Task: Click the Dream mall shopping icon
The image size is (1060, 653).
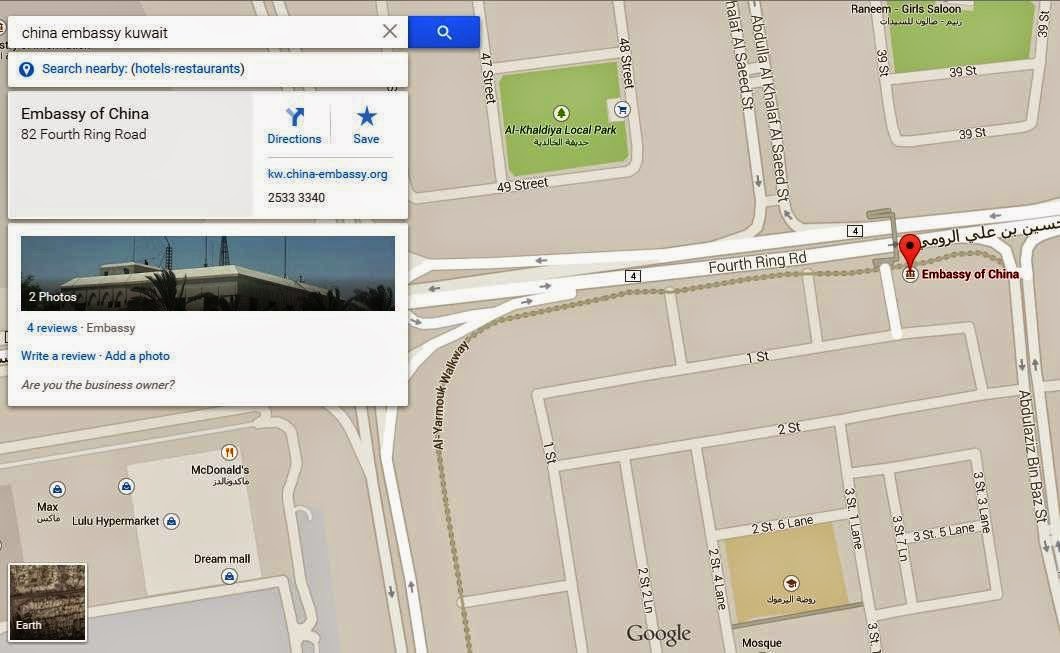Action: tap(229, 577)
